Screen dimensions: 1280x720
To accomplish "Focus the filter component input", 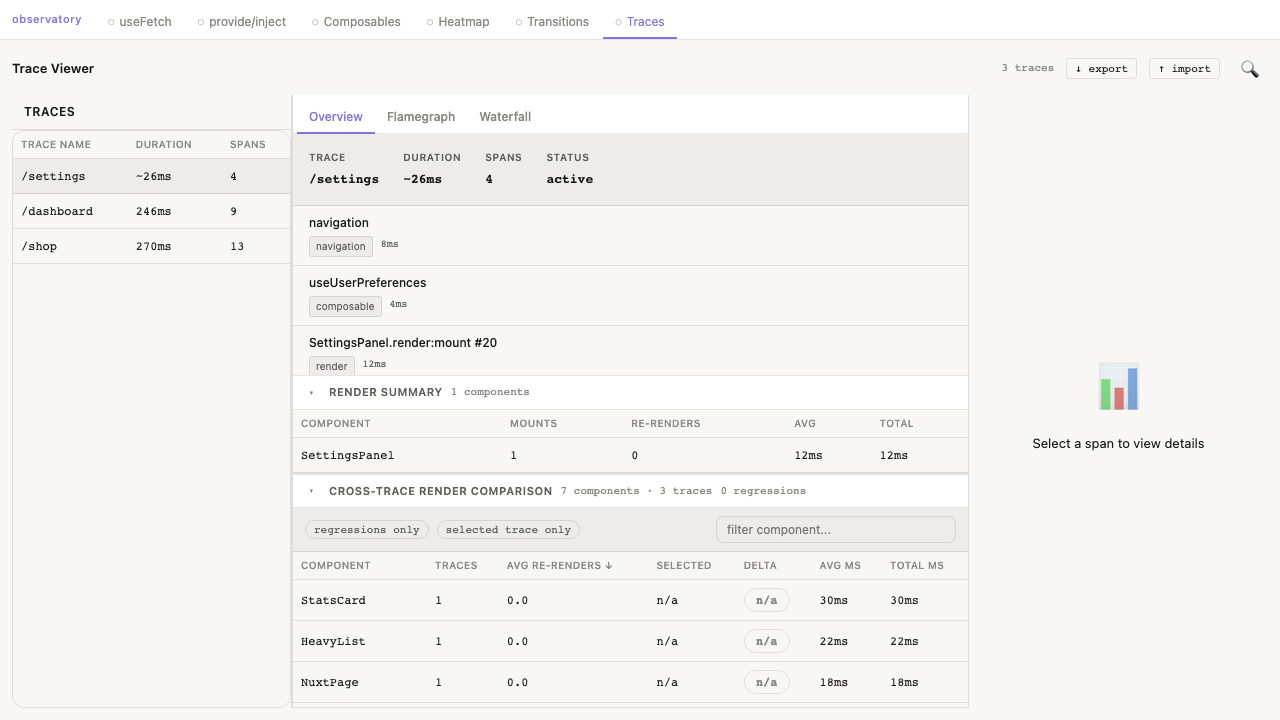I will tap(836, 530).
